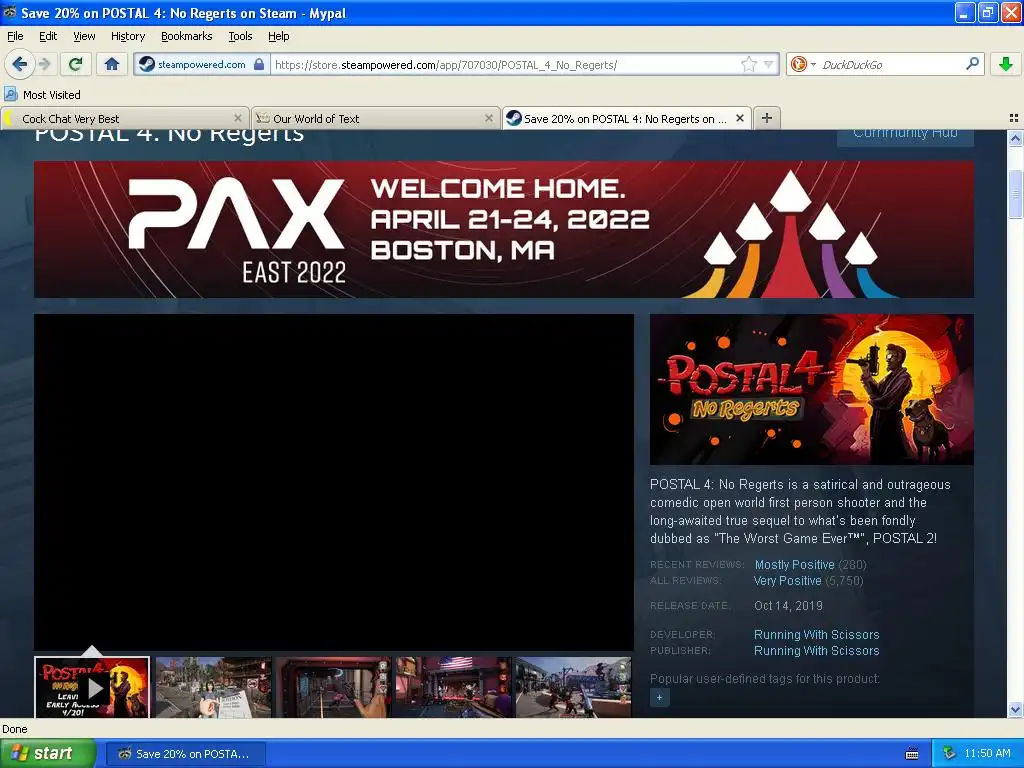Click the vertical scrollbar thumb
Viewport: 1024px width, 768px height.
click(1015, 194)
